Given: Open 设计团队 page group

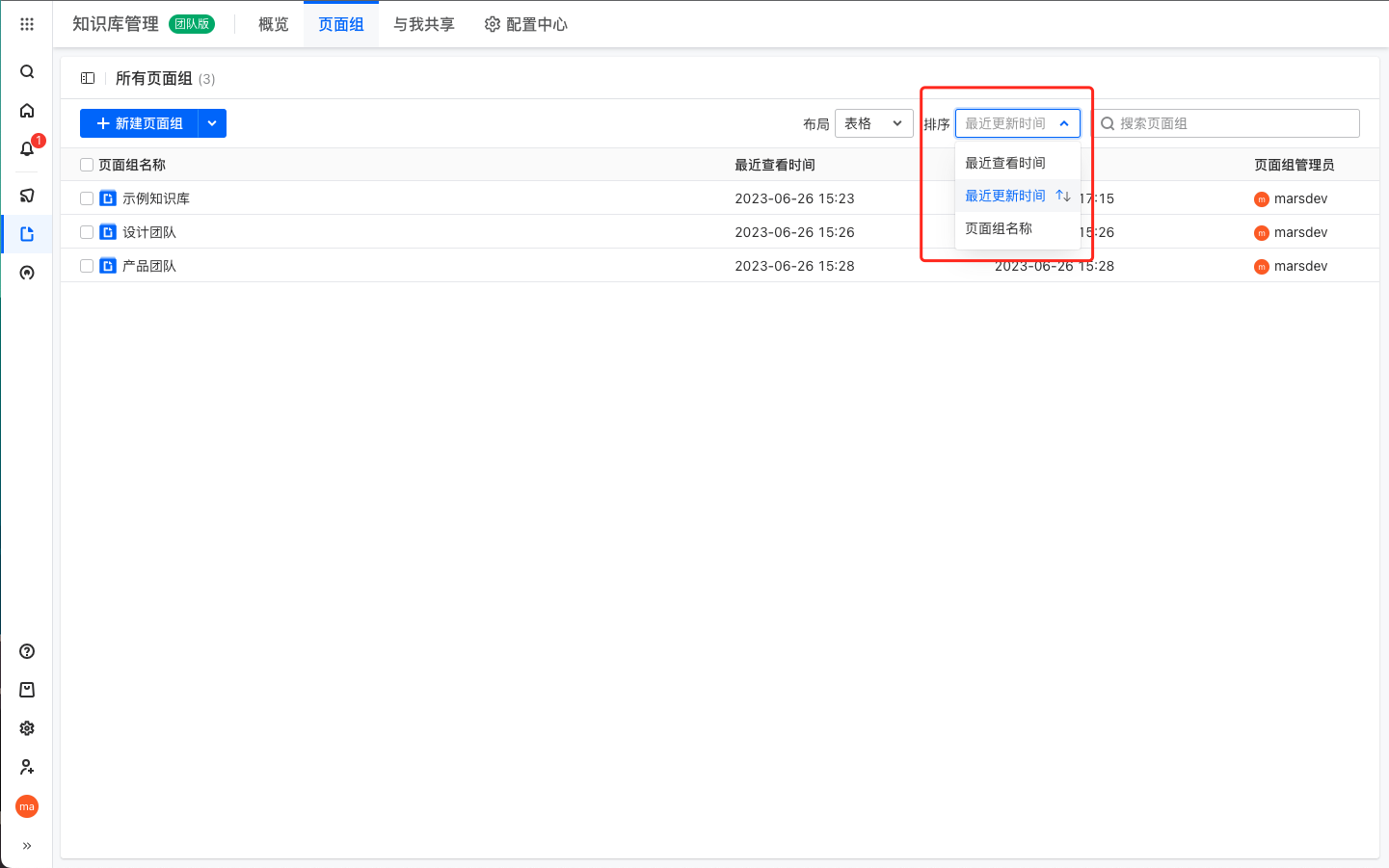Looking at the screenshot, I should point(149,232).
